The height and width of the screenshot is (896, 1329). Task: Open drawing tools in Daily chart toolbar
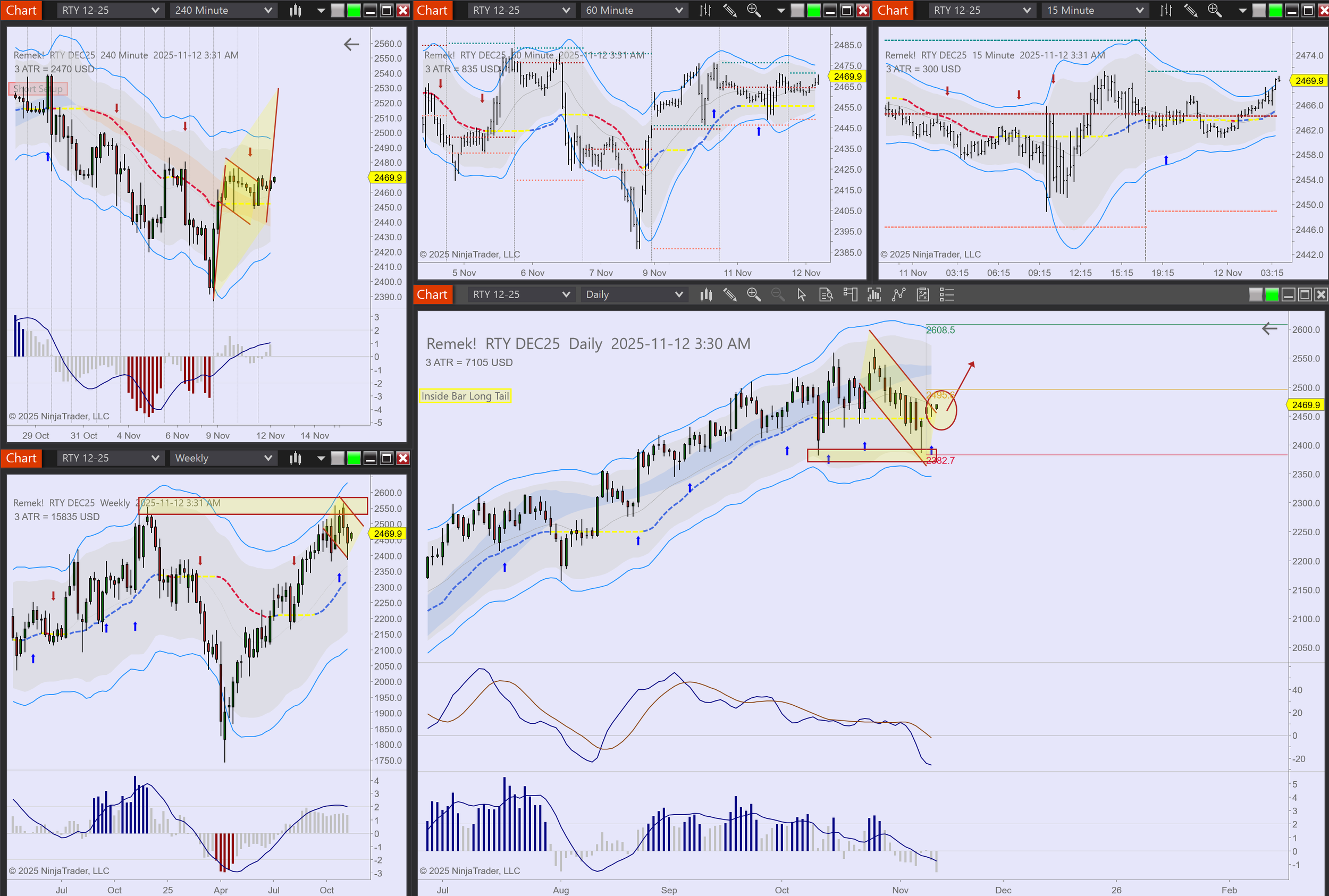[x=729, y=295]
